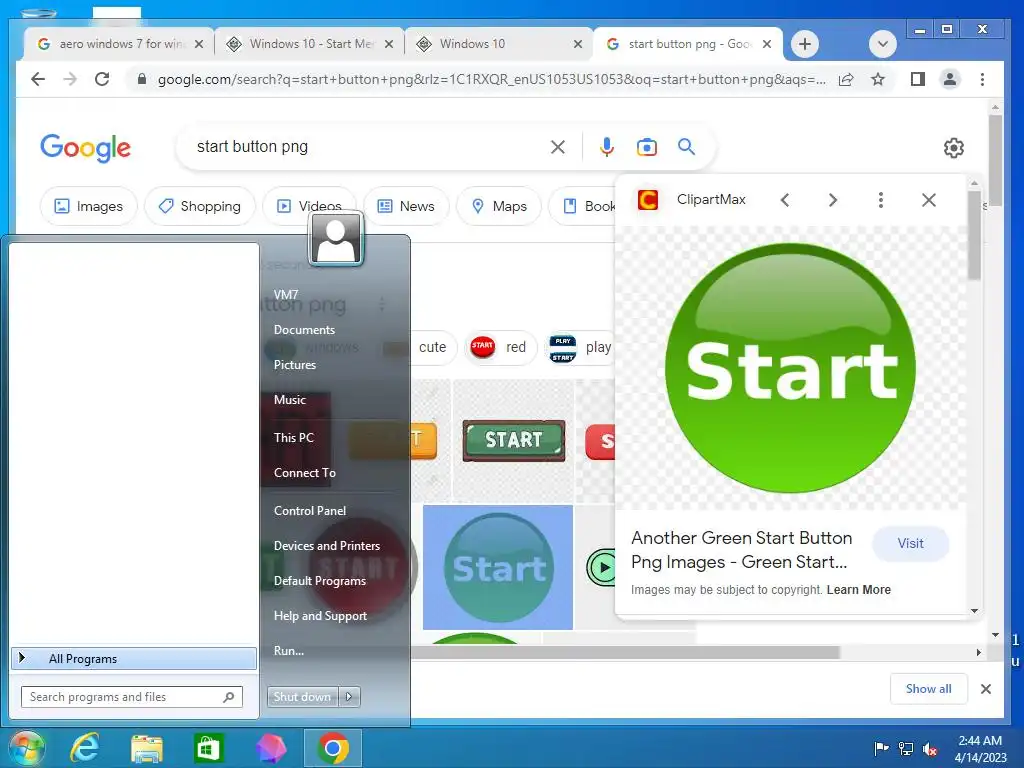Click the Chrome forward arrow
This screenshot has width=1024, height=768.
(70, 79)
